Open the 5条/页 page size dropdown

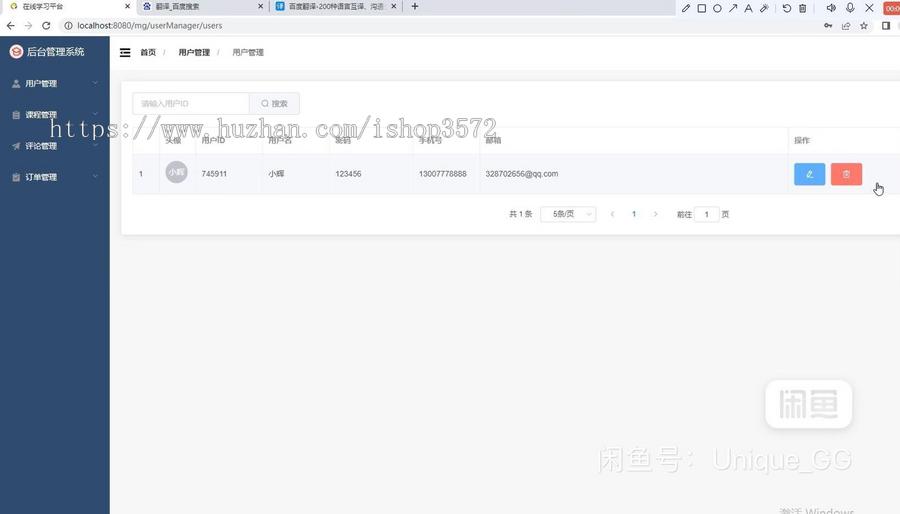(568, 214)
